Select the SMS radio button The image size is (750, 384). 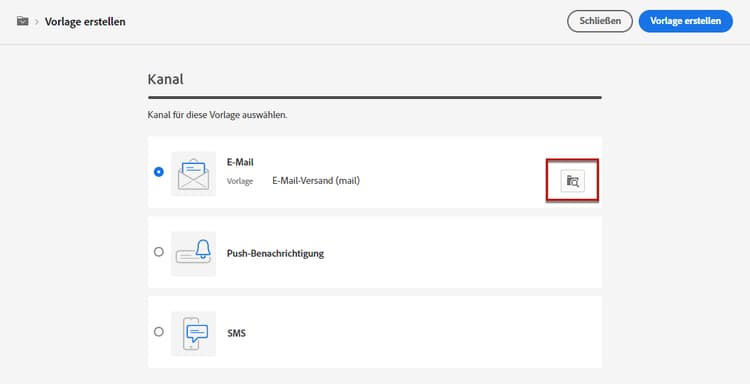point(159,331)
